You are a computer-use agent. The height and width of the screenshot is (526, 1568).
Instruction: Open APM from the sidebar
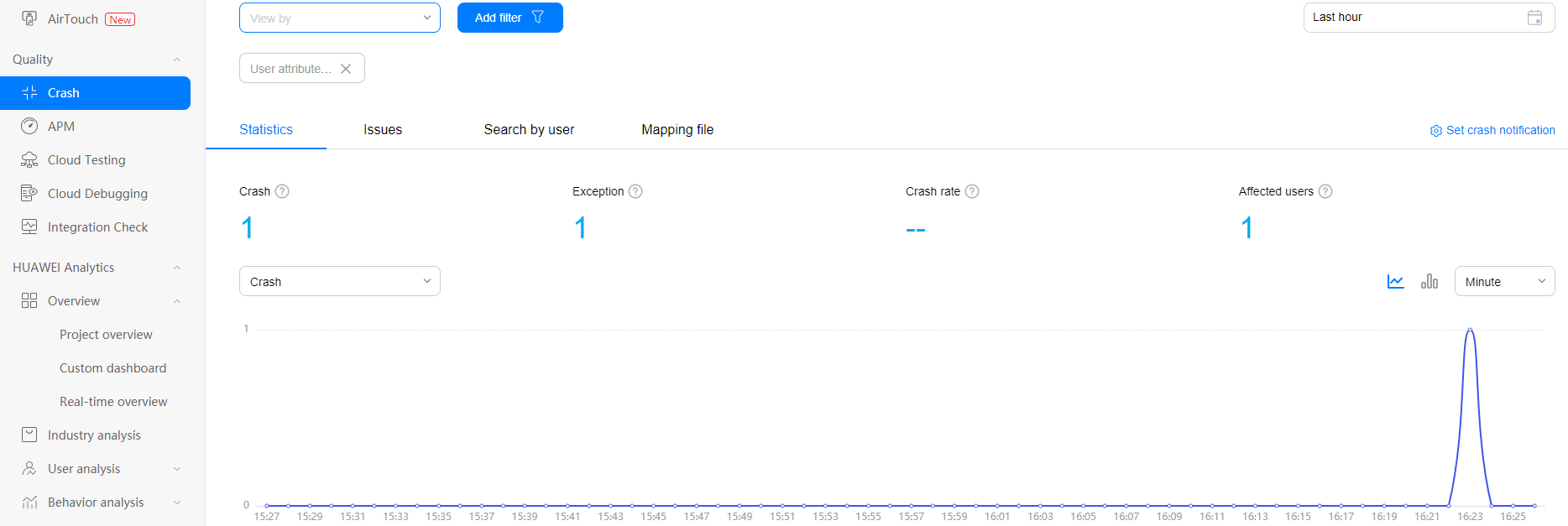coord(61,127)
